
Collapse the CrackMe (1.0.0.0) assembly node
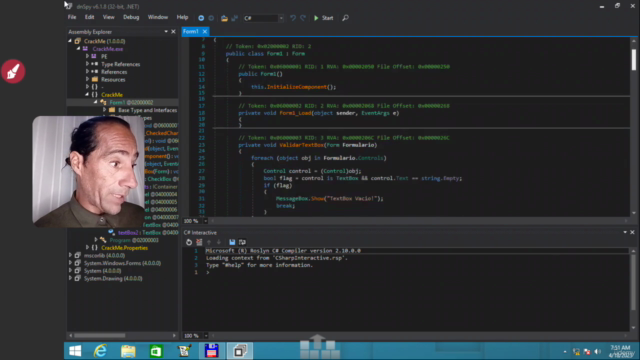point(70,41)
